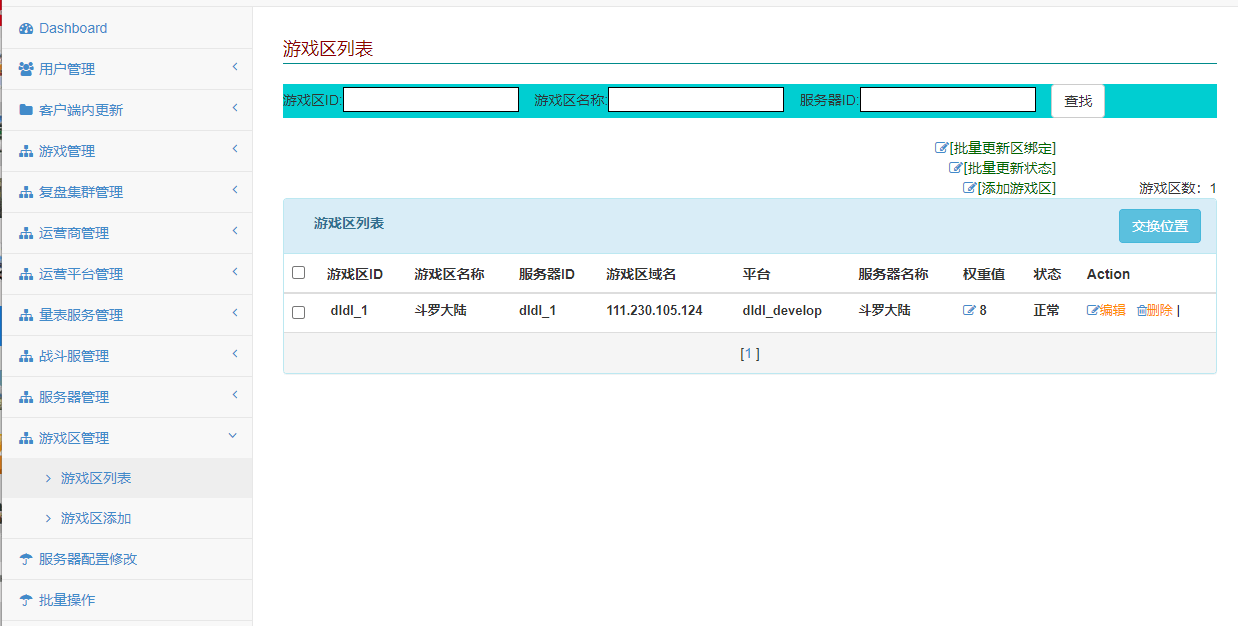Click the 删除 trash icon in Action column
1238x626 pixels.
pos(1141,311)
